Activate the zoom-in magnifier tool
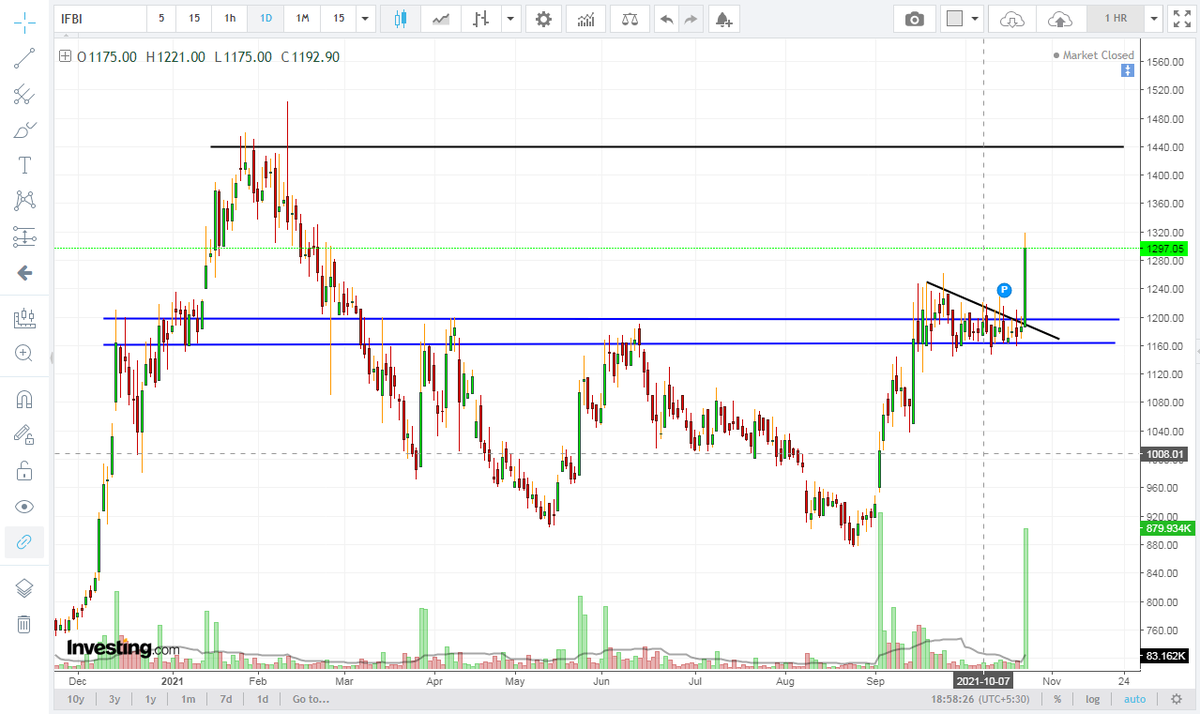1200x714 pixels. click(24, 353)
